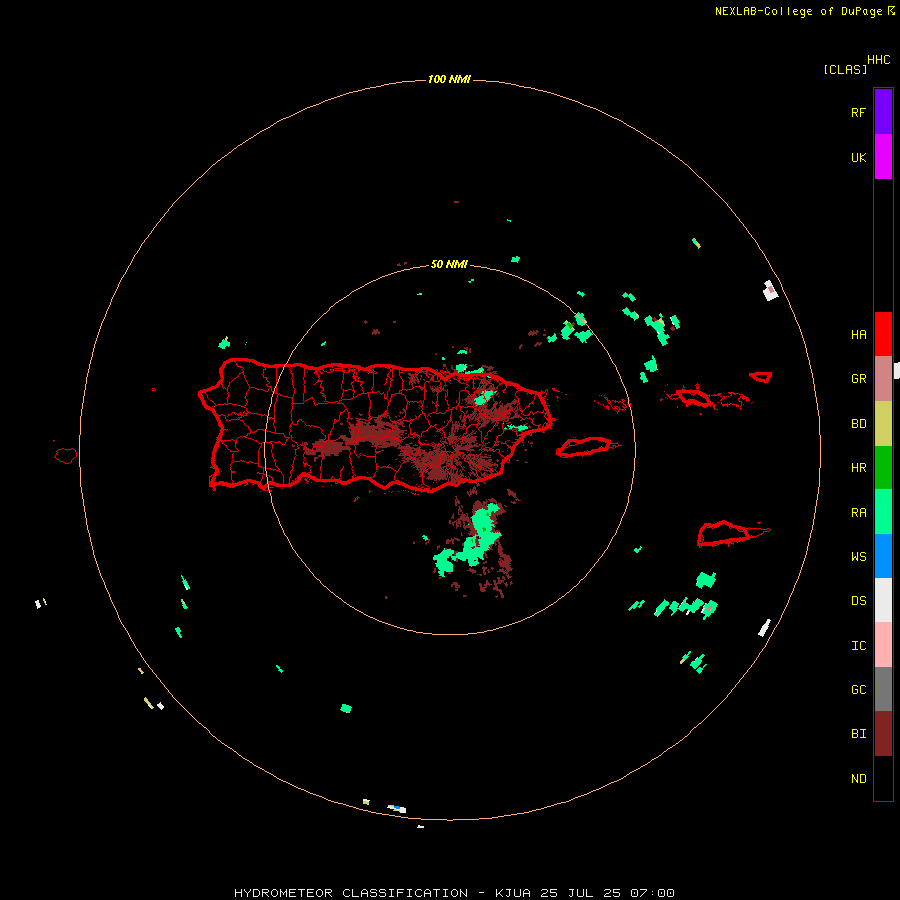Click the purple RF color swatch
Screen dimensions: 900x900
[883, 112]
